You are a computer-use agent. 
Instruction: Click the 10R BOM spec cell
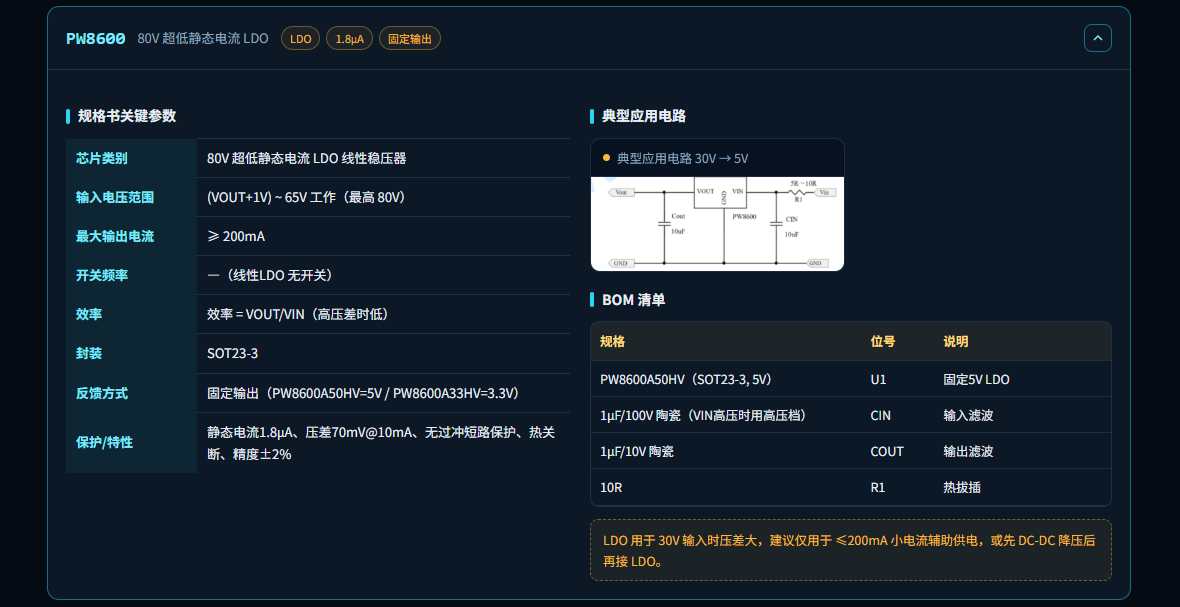(x=611, y=487)
